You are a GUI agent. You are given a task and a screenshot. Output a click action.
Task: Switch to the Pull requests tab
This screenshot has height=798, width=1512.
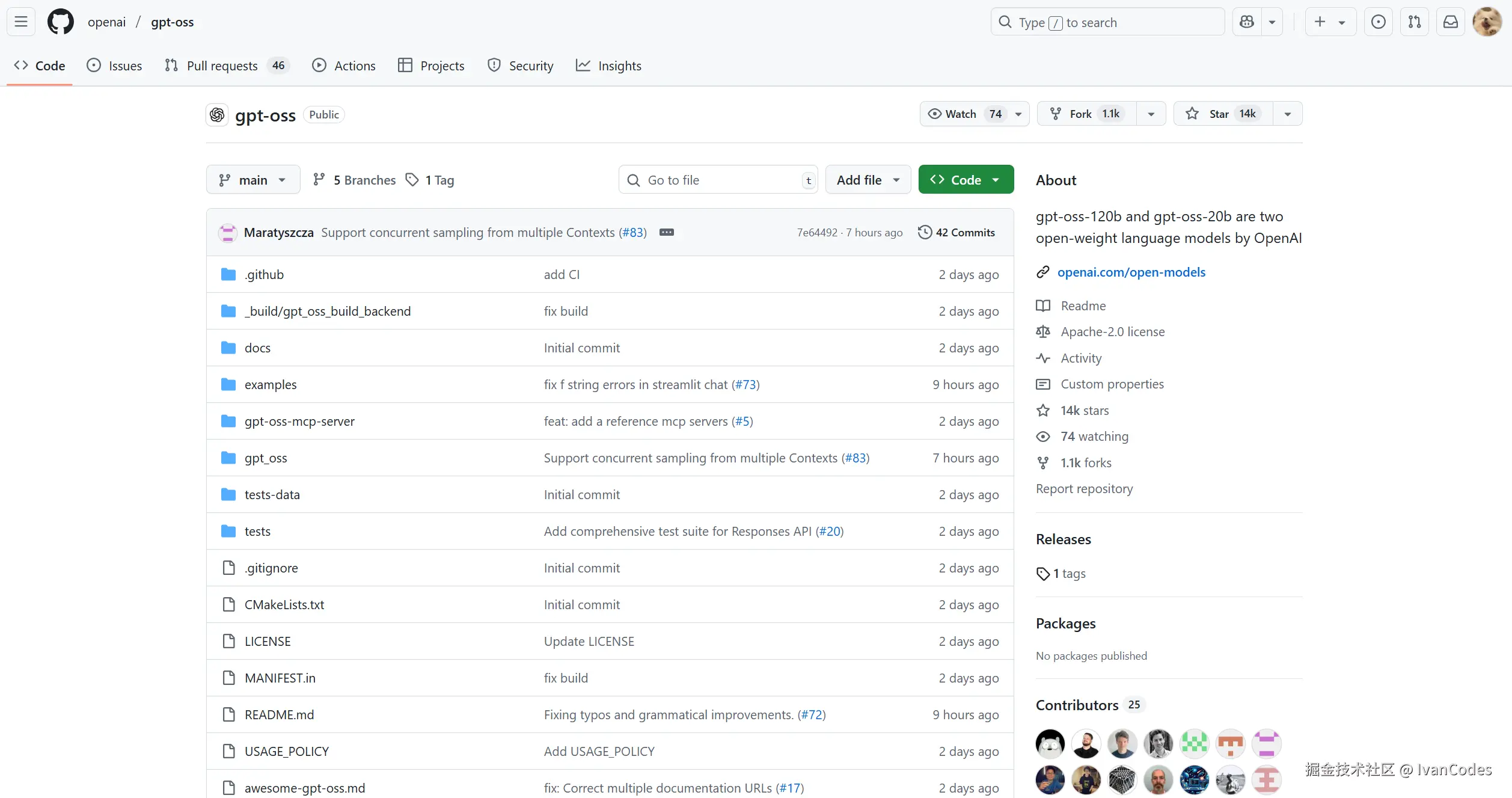[x=222, y=66]
